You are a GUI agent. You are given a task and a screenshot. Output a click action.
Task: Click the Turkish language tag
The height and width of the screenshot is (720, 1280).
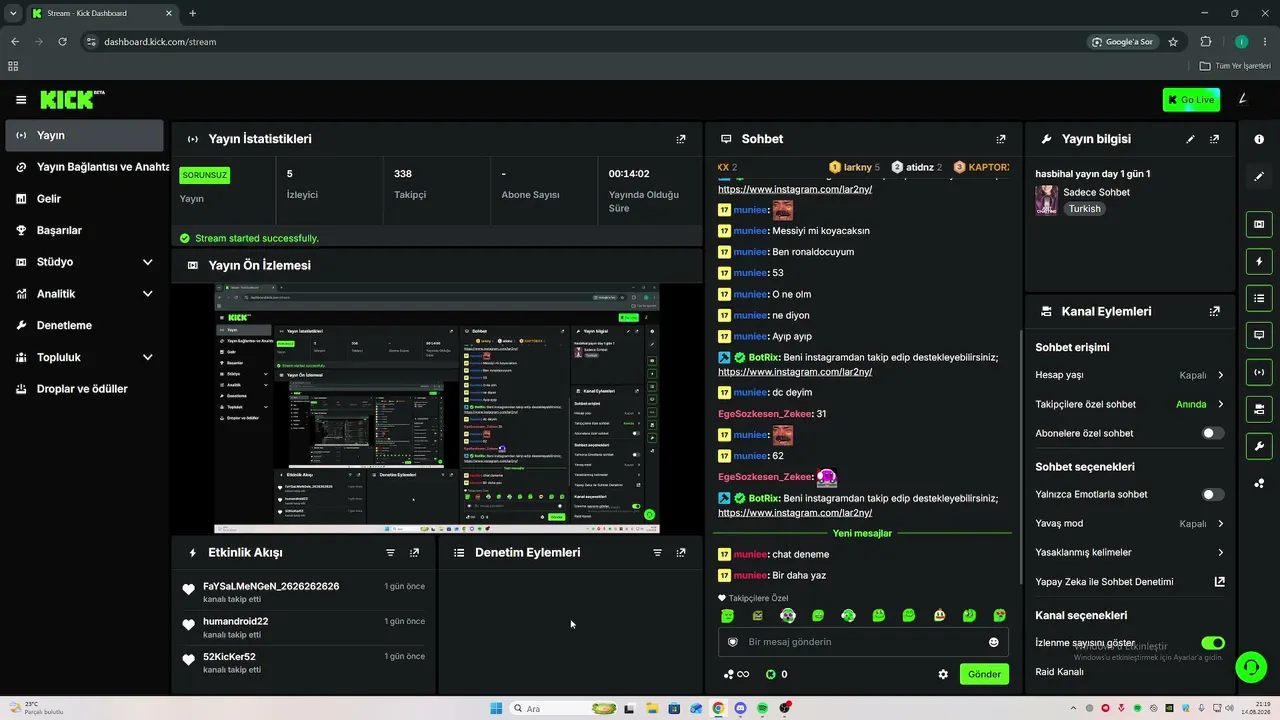coord(1084,209)
